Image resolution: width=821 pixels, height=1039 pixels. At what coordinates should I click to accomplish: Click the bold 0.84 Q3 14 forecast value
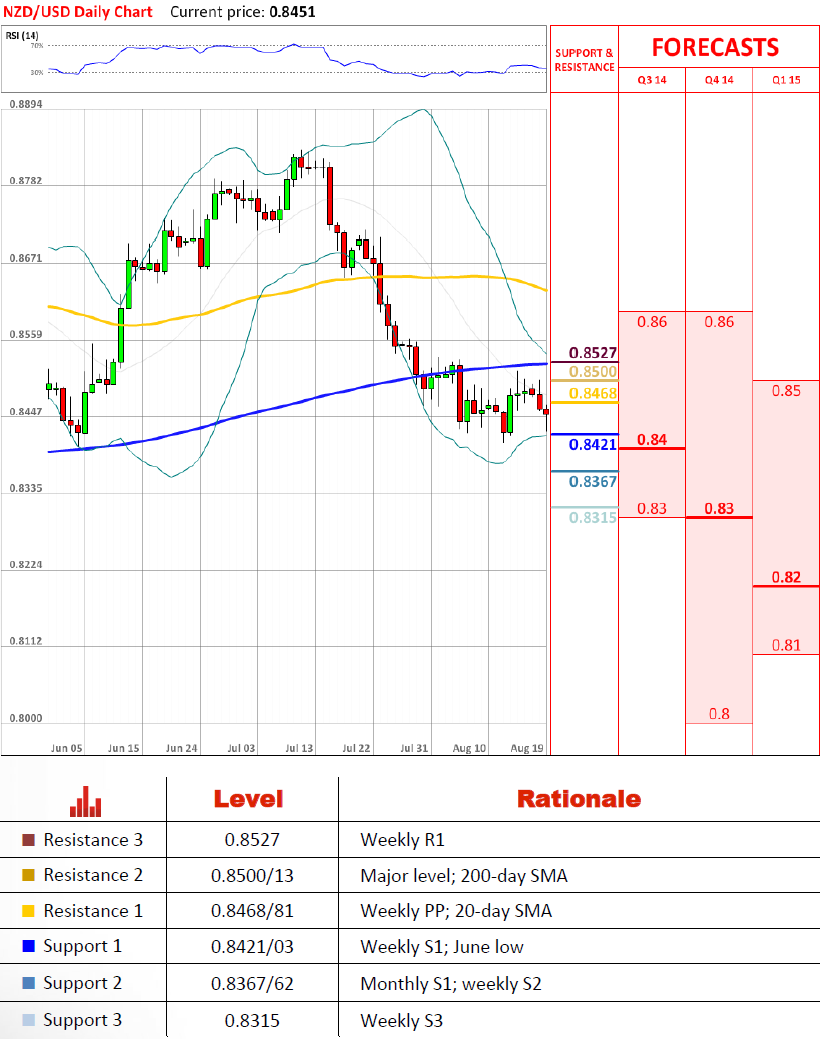pyautogui.click(x=652, y=440)
